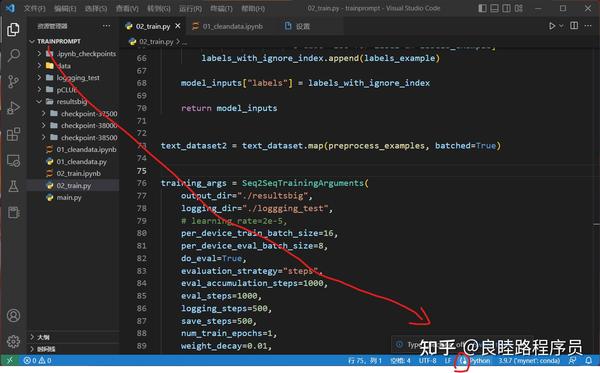Open the Extensions view
The image size is (600, 373).
click(x=13, y=134)
